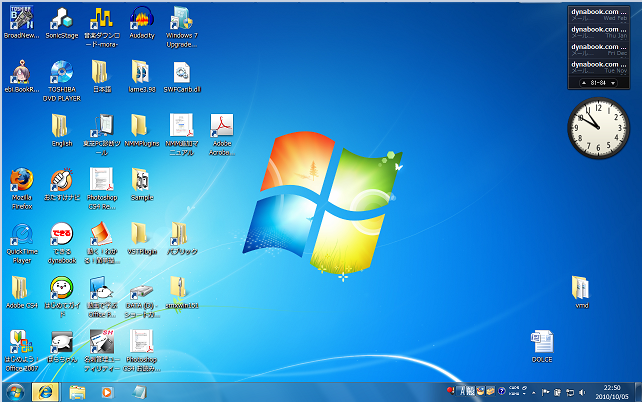Open the DATA (D) drive shortcut
Image resolution: width=642 pixels, height=402 pixels.
coord(142,301)
